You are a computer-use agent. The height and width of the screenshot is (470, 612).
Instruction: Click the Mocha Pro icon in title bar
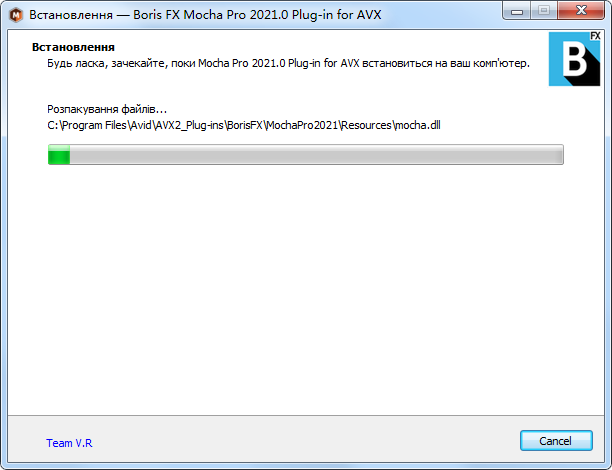tap(16, 15)
